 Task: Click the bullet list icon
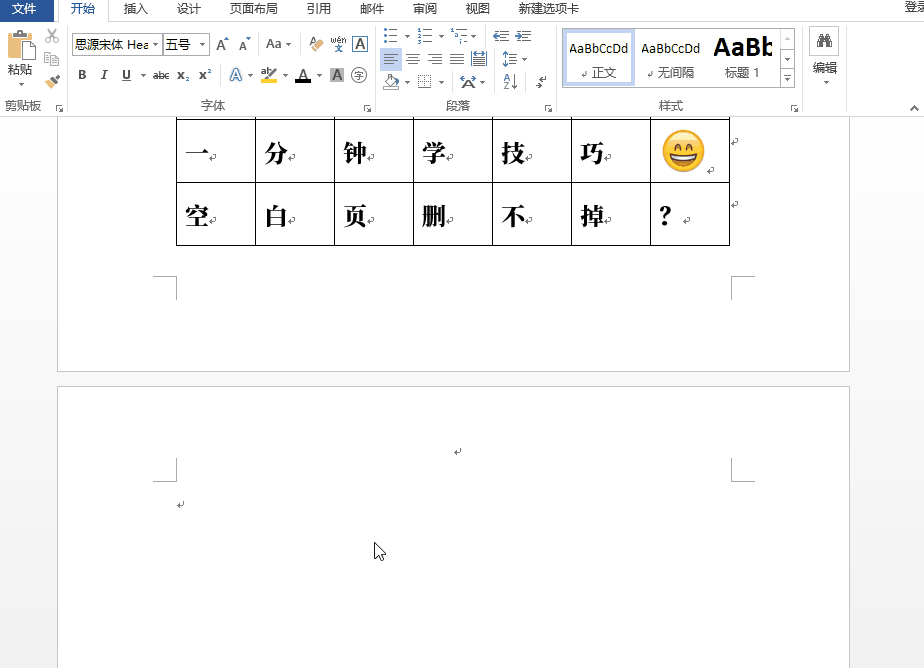[x=391, y=36]
